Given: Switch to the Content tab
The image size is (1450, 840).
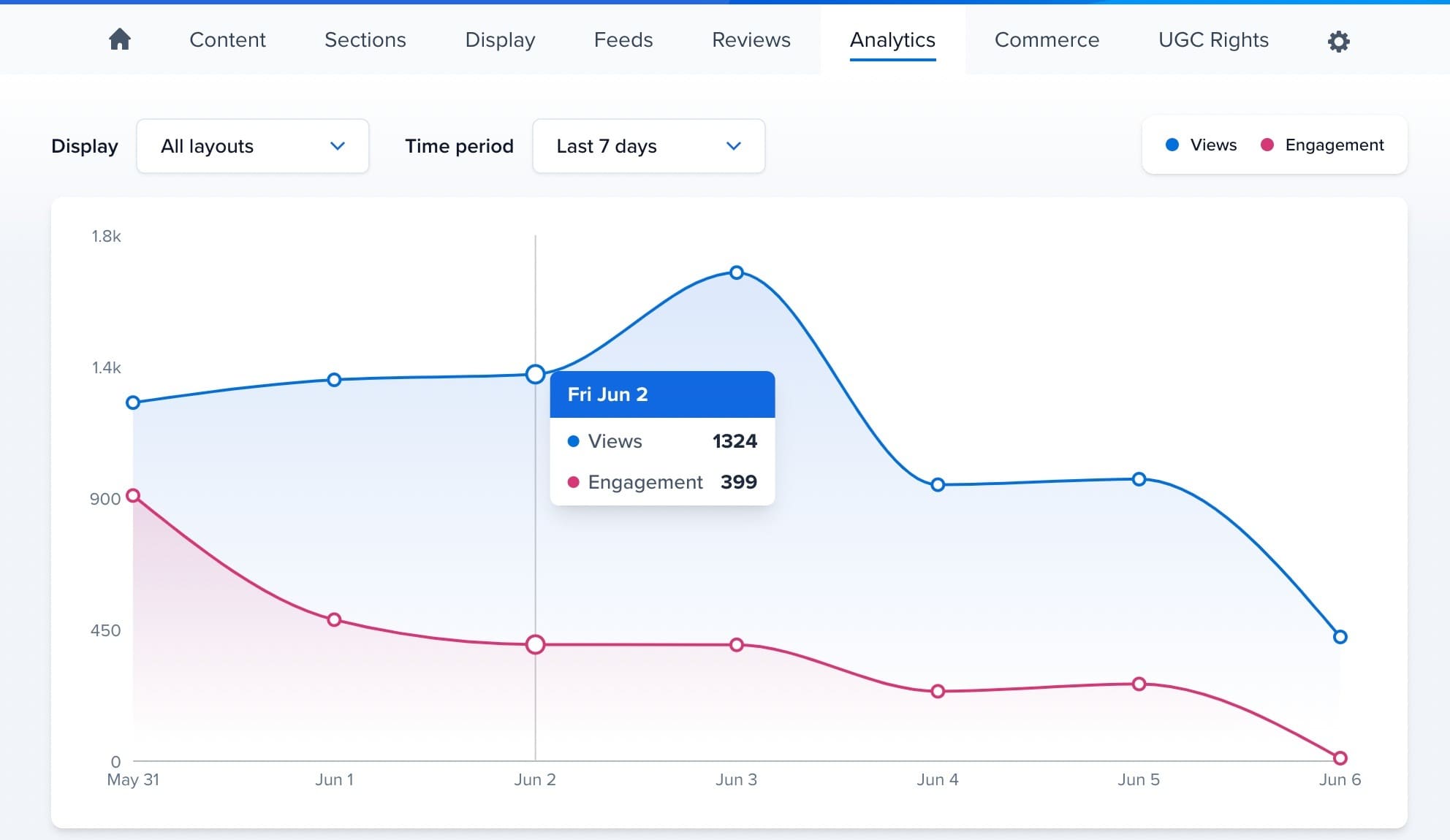Looking at the screenshot, I should tap(227, 39).
